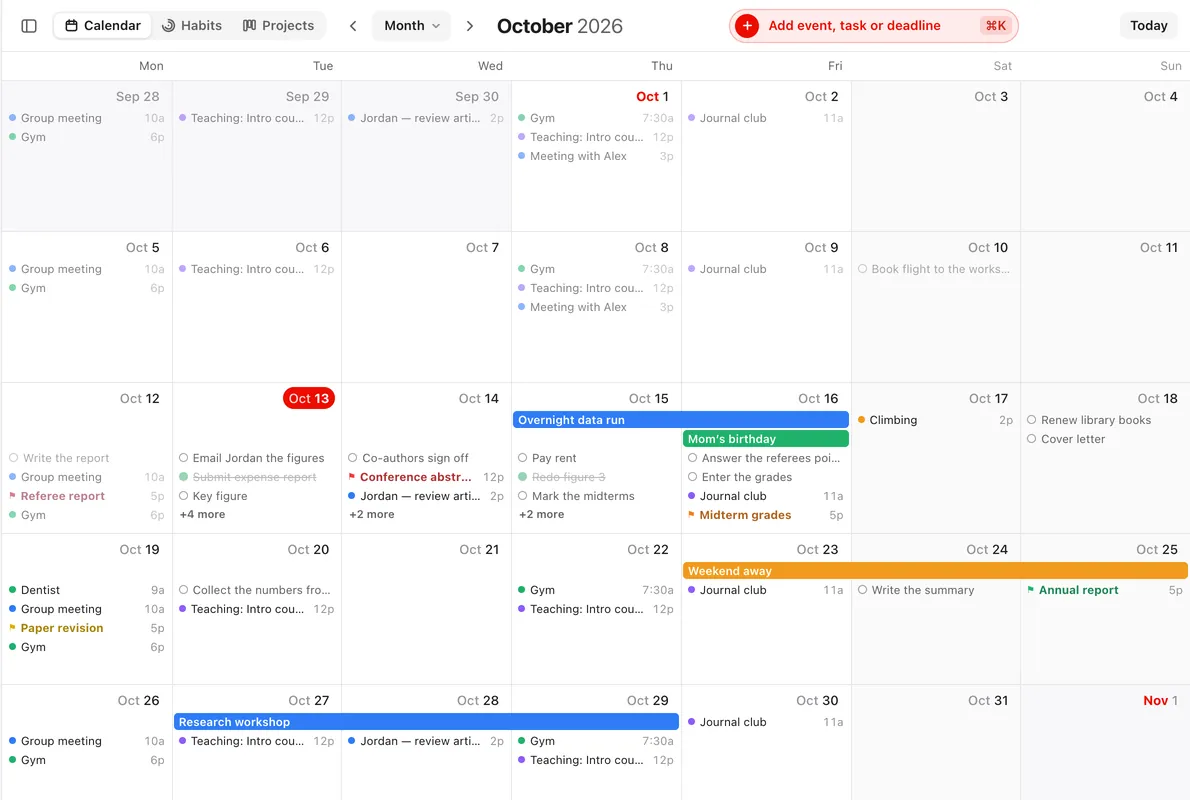Open Climbing event on Oct 17
Viewport: 1190px width, 800px height.
point(935,420)
